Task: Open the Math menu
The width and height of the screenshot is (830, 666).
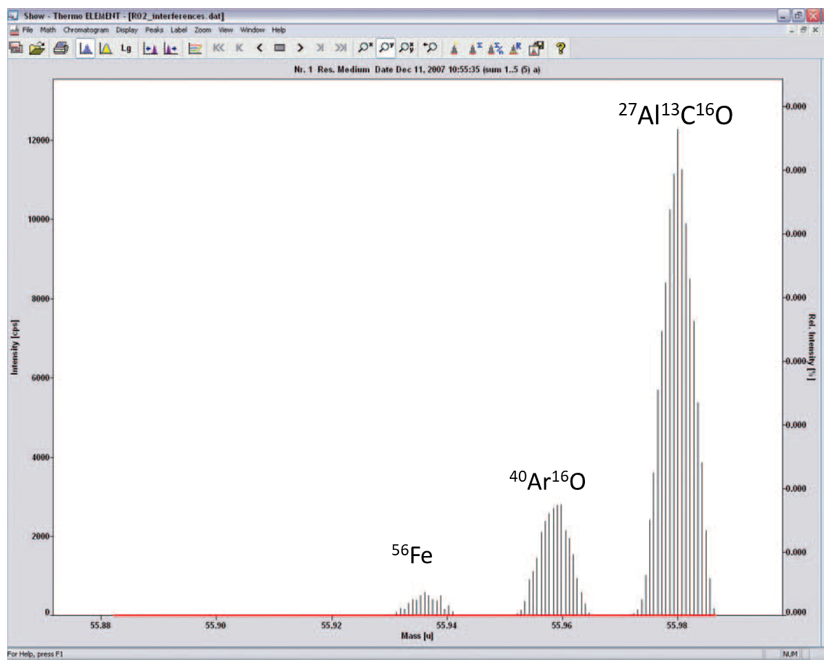Action: pos(48,30)
